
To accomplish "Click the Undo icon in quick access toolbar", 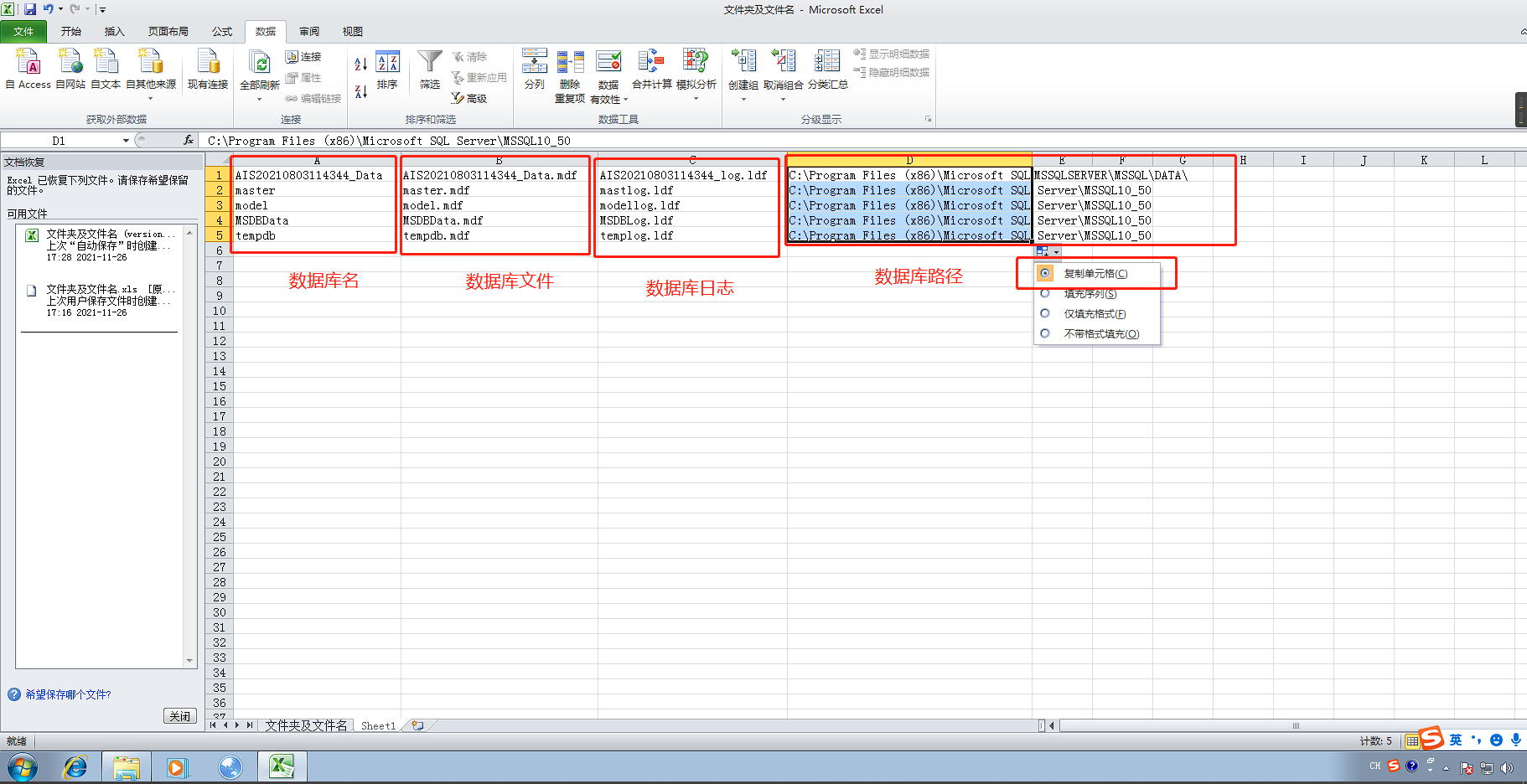I will click(49, 9).
